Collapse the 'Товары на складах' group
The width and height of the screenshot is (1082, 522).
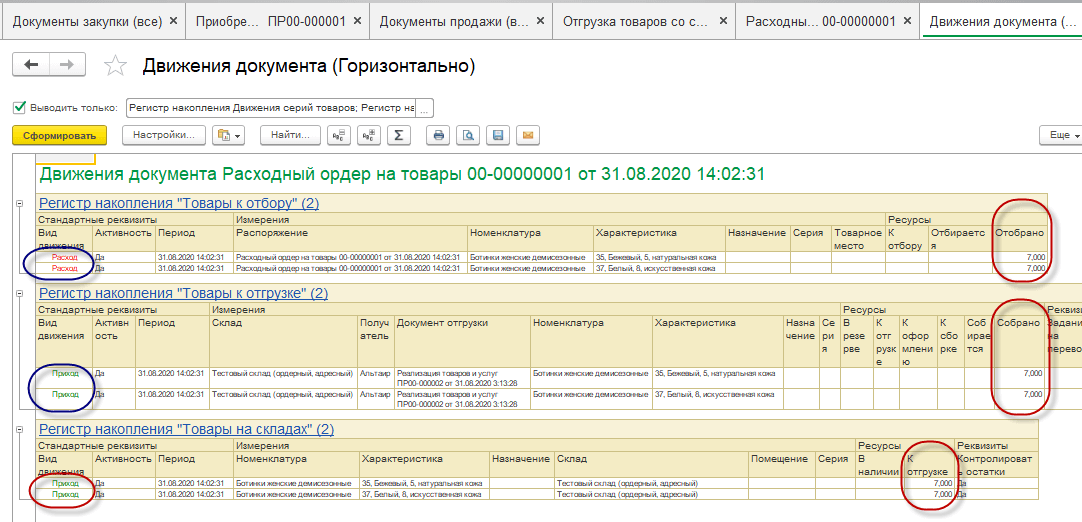pyautogui.click(x=19, y=429)
